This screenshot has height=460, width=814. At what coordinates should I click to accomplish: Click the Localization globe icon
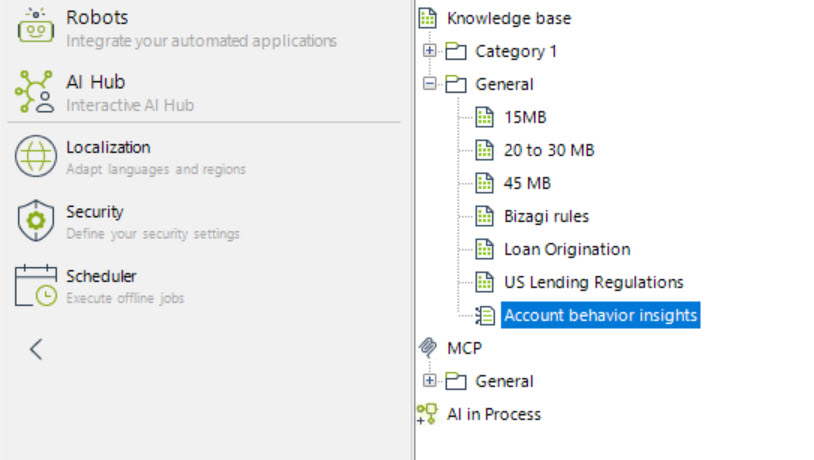pos(36,157)
